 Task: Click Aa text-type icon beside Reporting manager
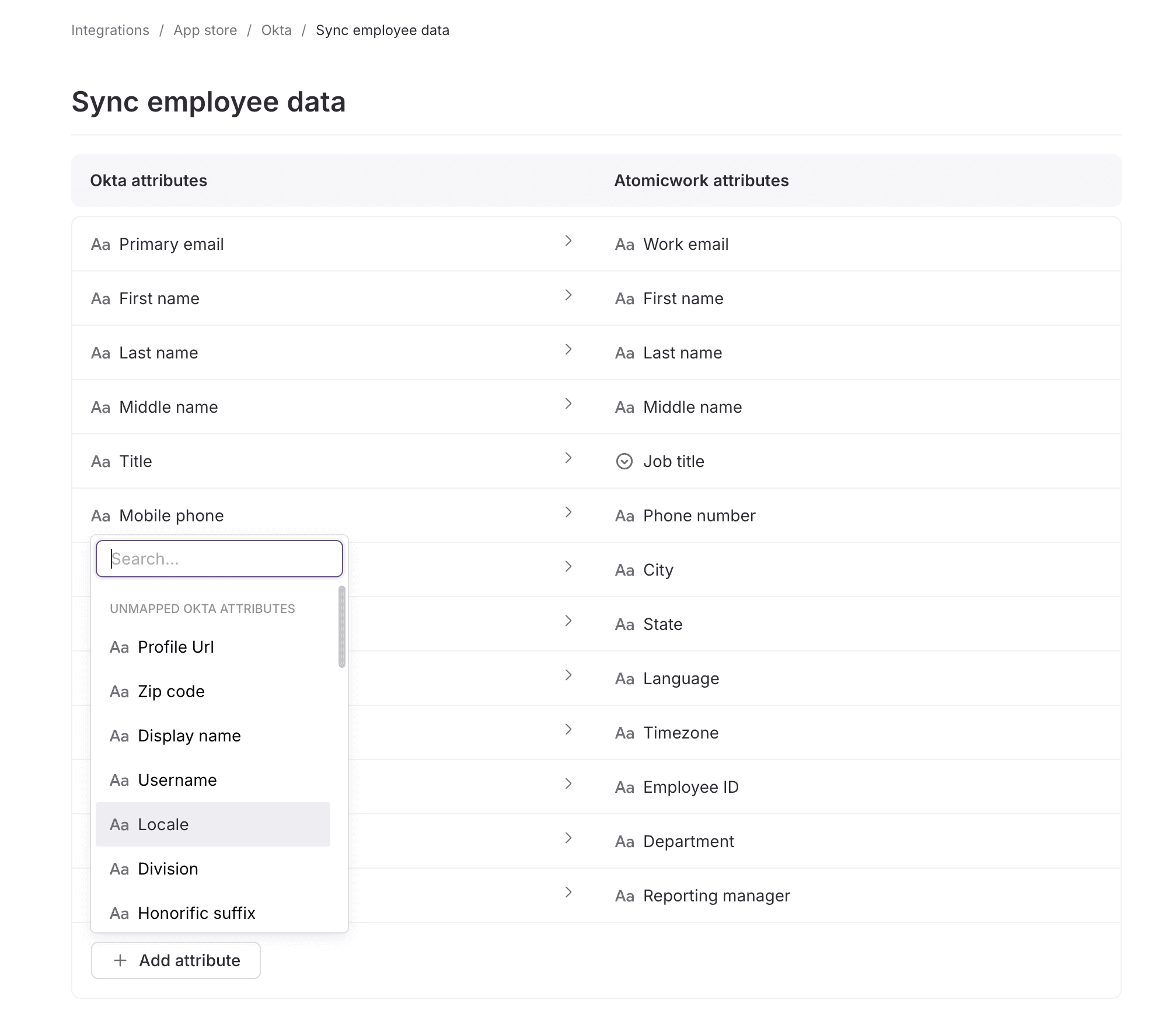coord(624,896)
